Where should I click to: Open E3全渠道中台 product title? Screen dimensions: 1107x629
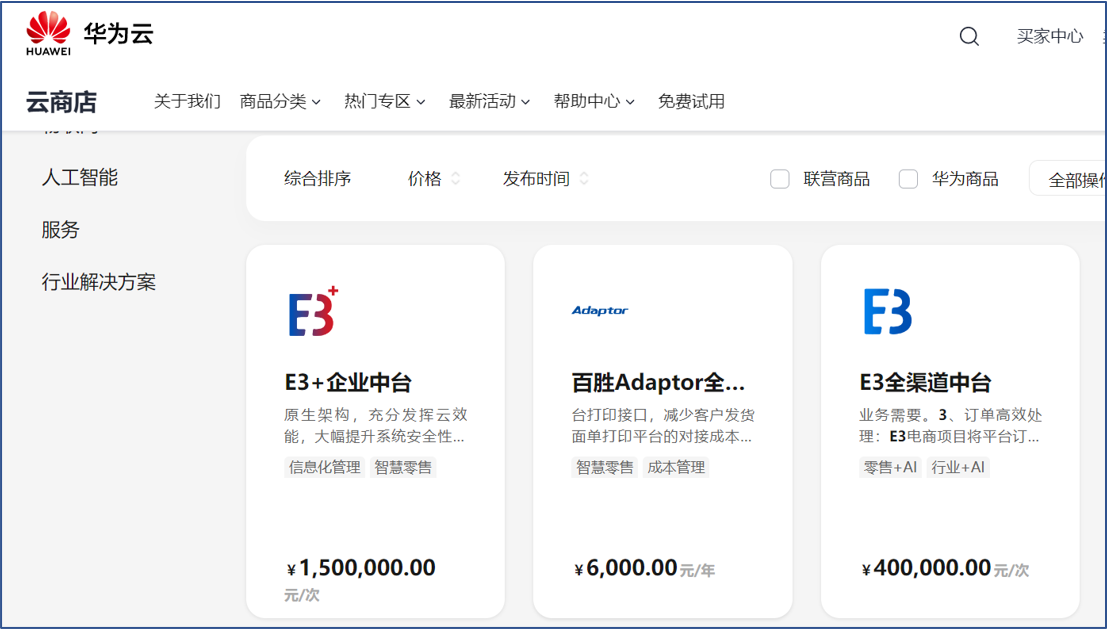pyautogui.click(x=925, y=383)
